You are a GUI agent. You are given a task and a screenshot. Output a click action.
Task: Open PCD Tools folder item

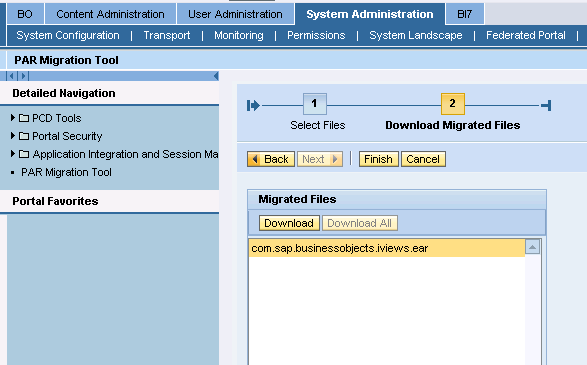click(57, 118)
